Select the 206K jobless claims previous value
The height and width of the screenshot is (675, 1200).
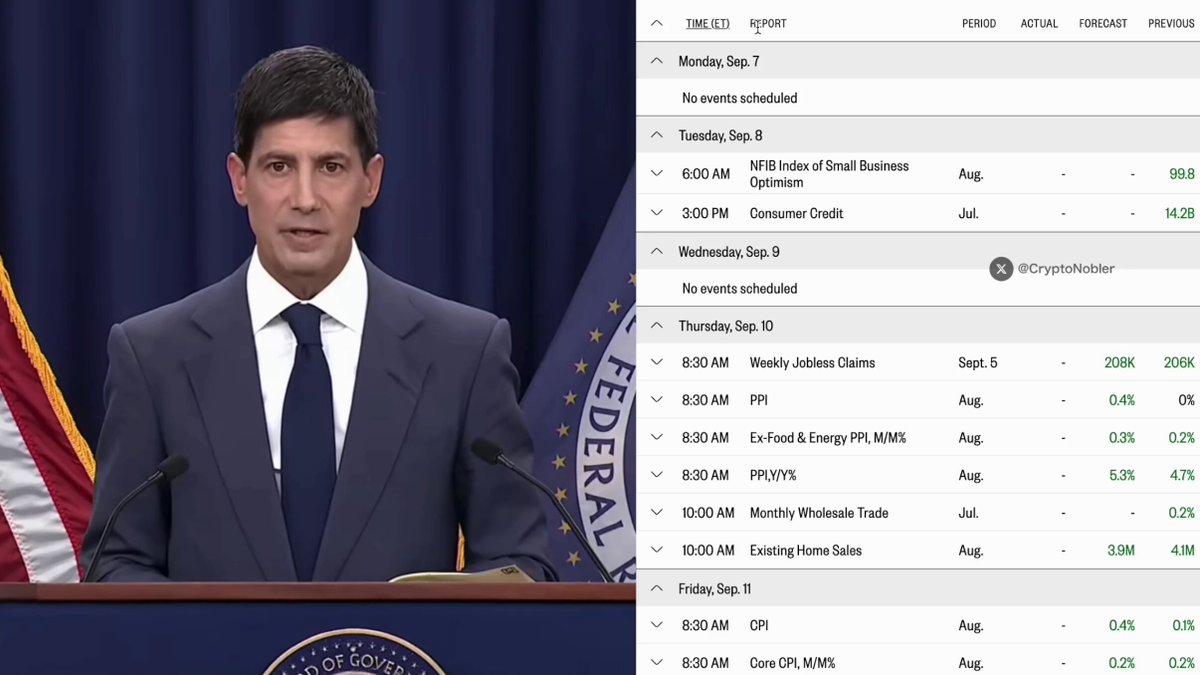point(1180,363)
